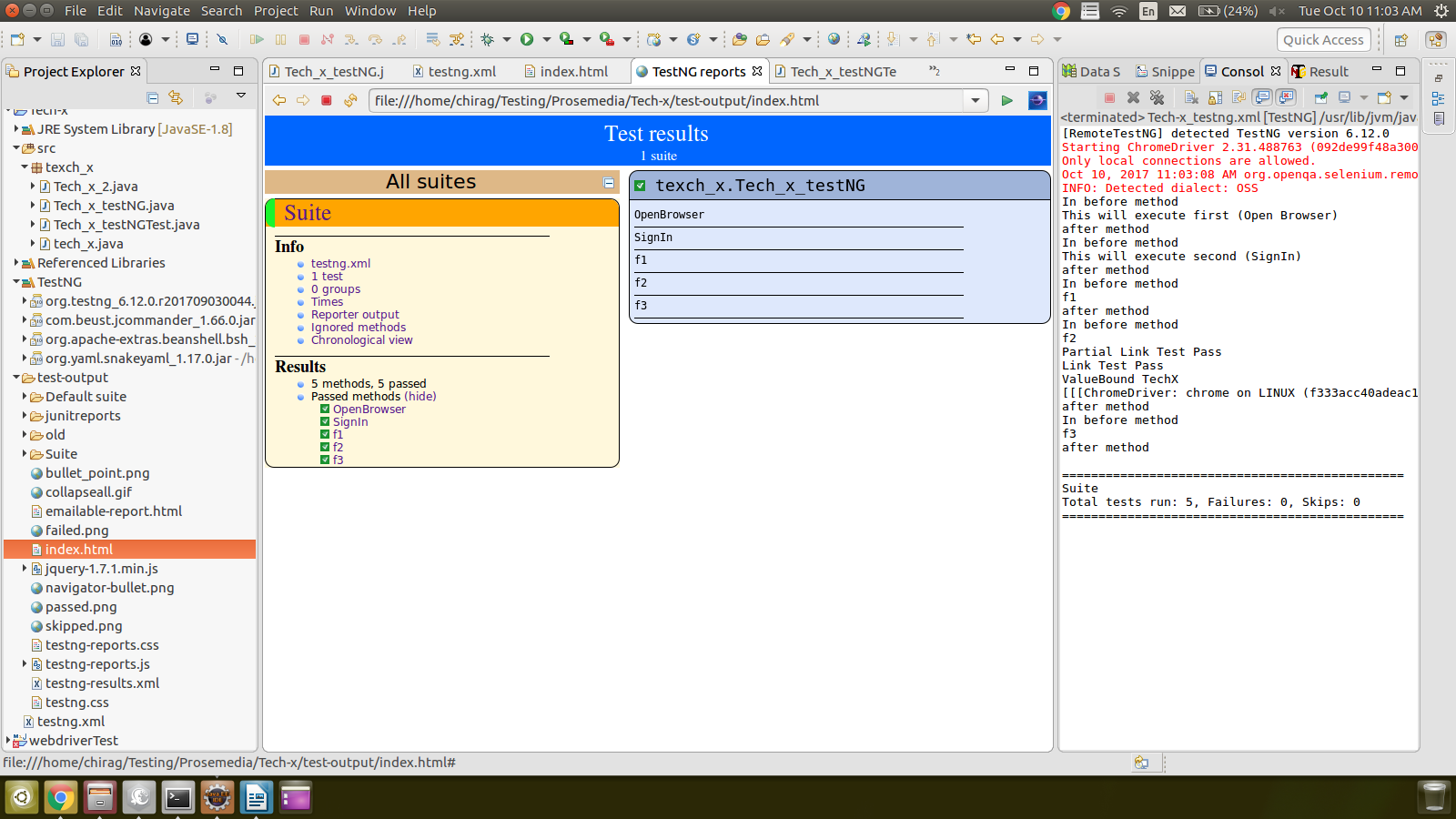The image size is (1456, 819).
Task: Collapse All suites using its minus icon
Action: 609,183
